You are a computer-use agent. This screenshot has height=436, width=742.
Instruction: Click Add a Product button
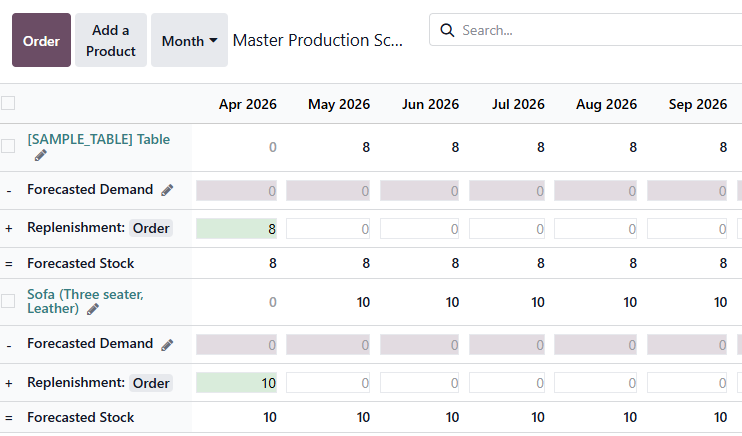[111, 41]
